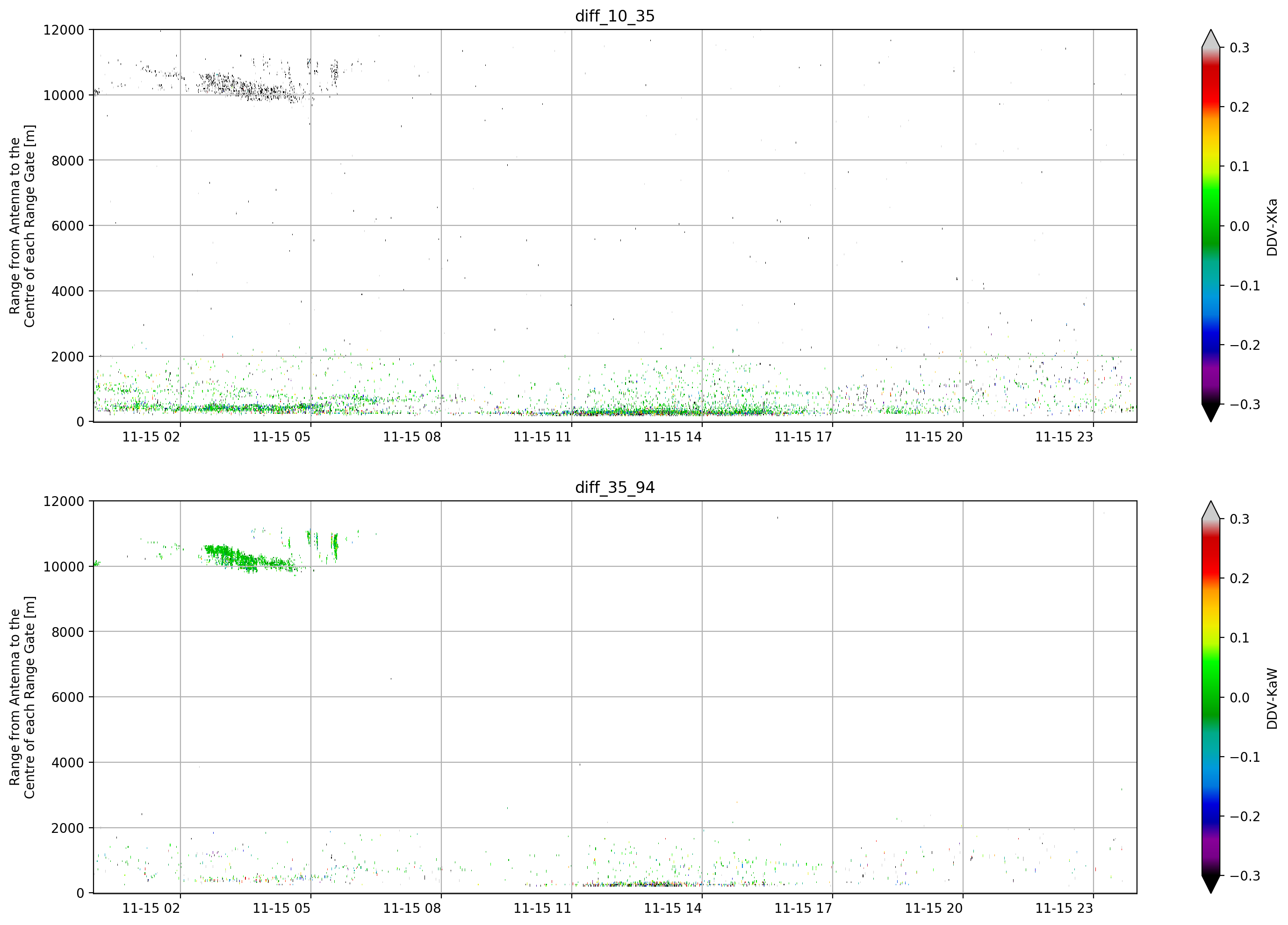Click '11-15 11' x-tick under diff_10_35 plot
Image resolution: width=1288 pixels, height=925 pixels.
click(542, 437)
